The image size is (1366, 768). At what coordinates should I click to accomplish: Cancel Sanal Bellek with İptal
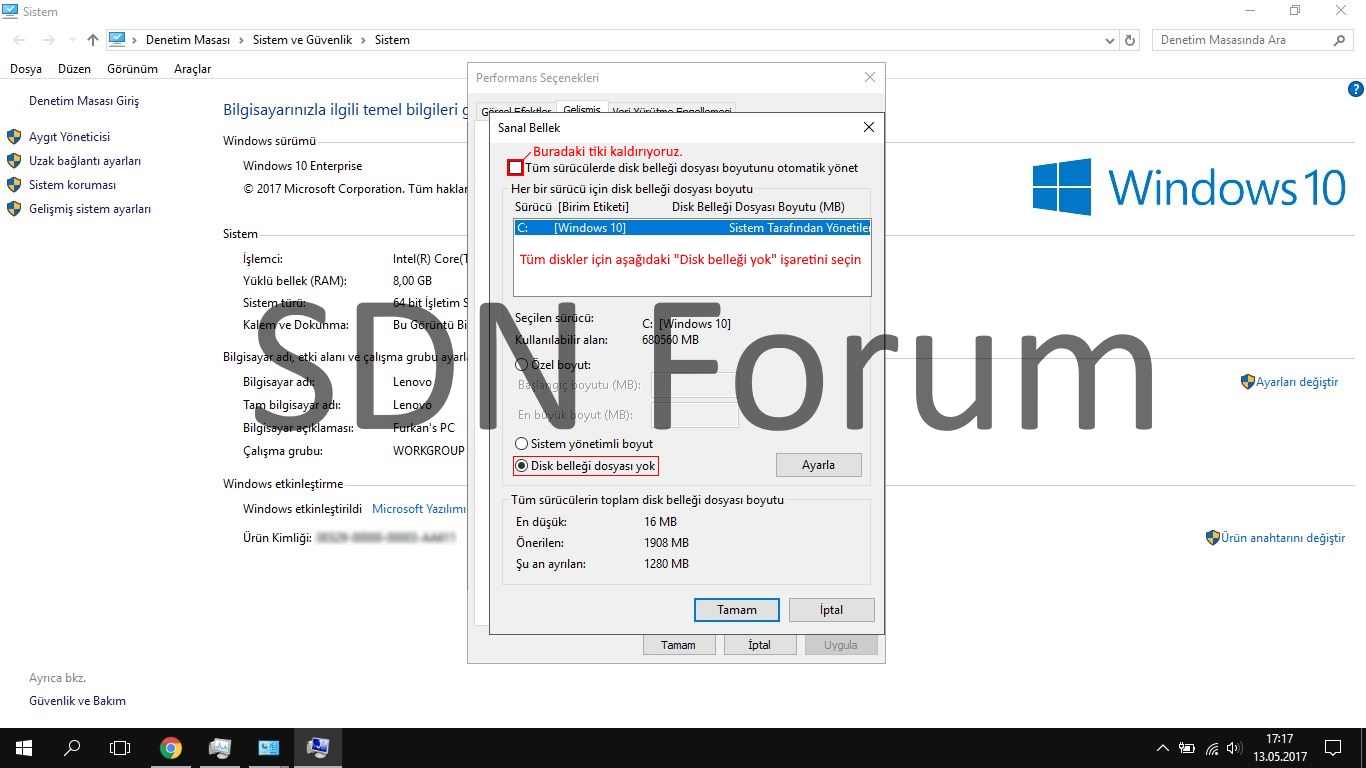831,610
